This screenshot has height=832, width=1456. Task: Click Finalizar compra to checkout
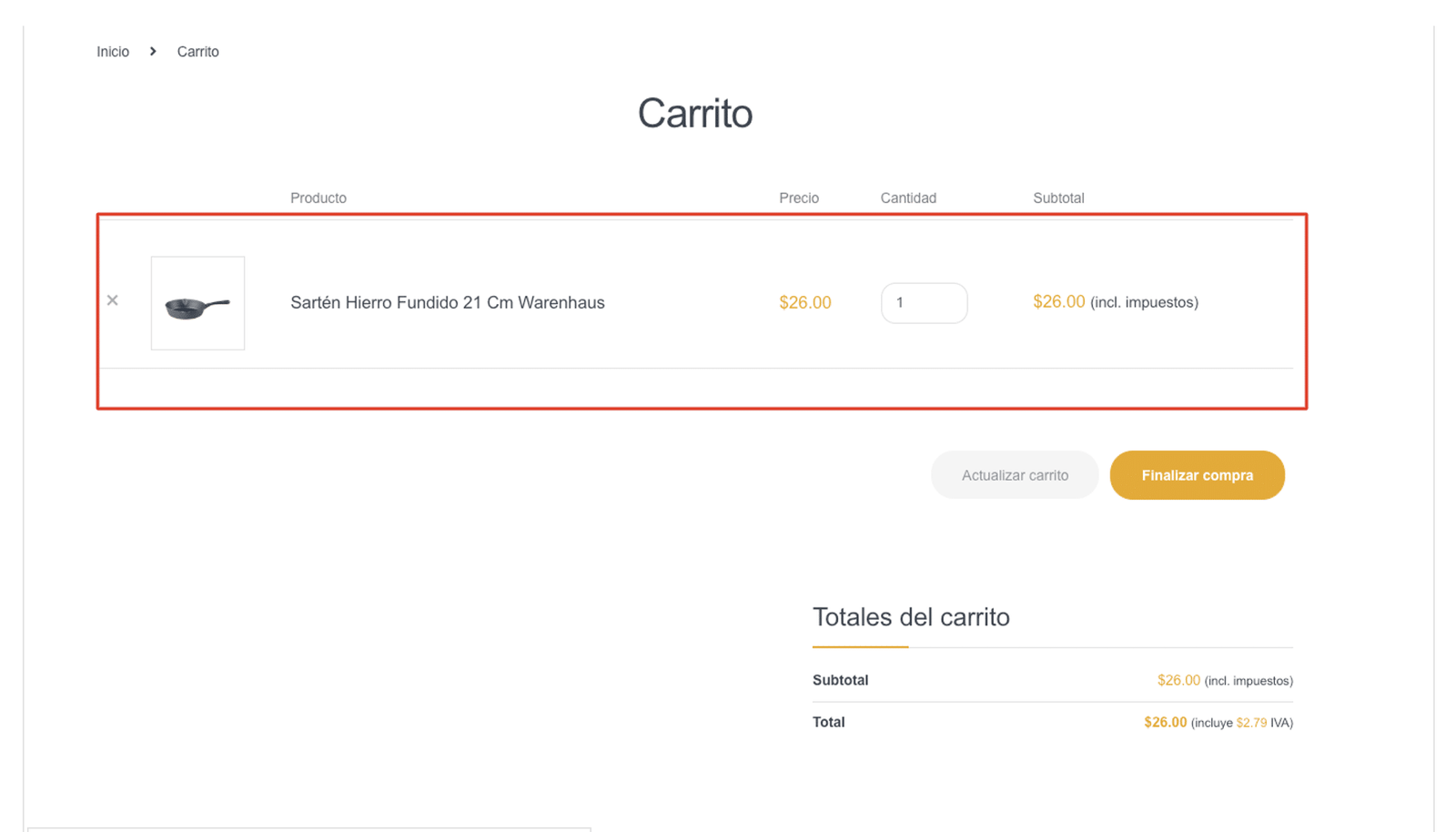[x=1197, y=474]
